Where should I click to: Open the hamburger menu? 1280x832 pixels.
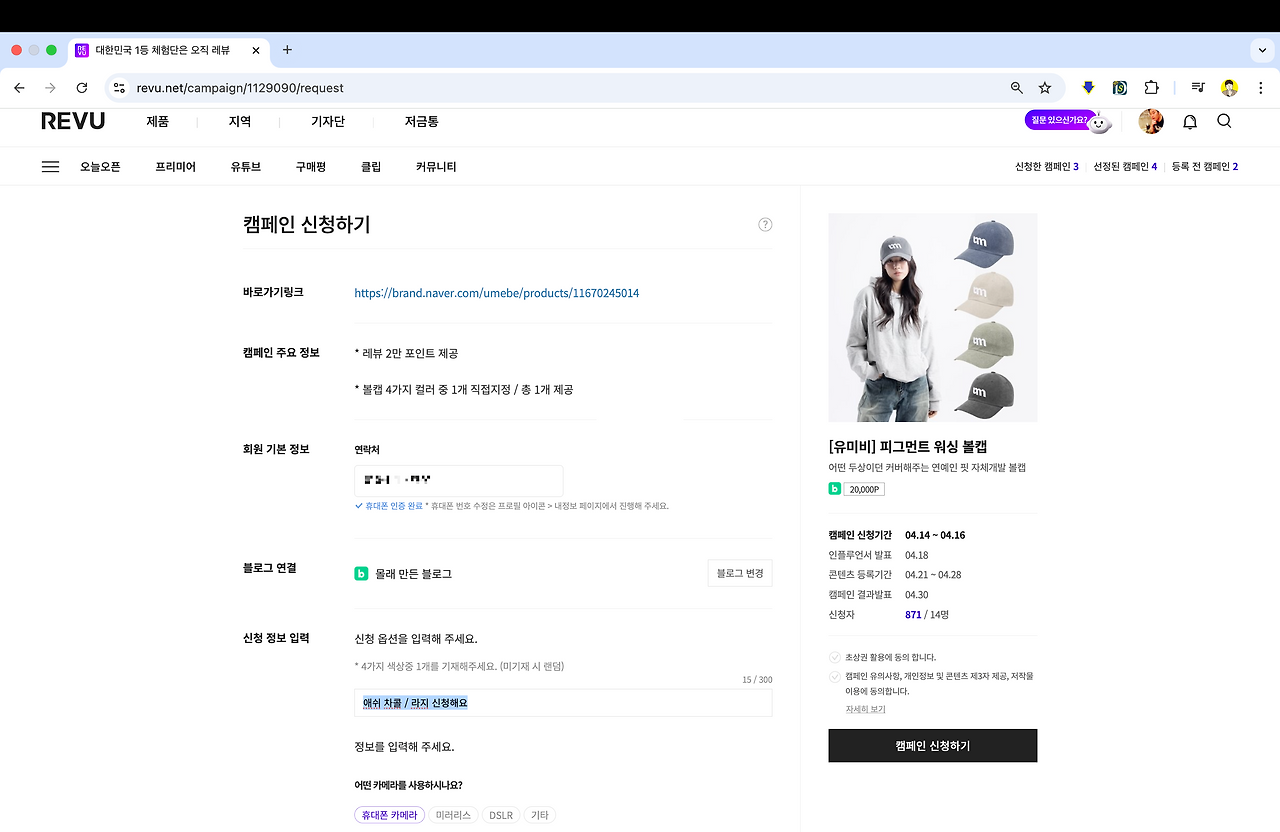coord(50,166)
